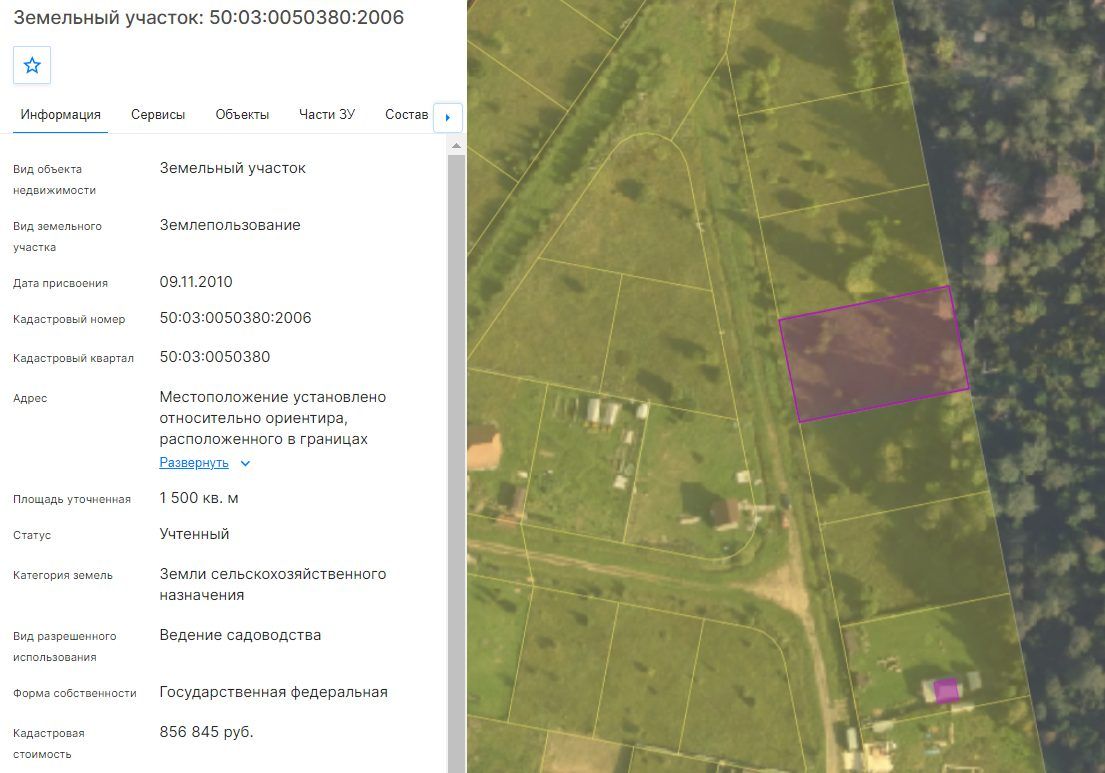Click the Форма собственности label
This screenshot has height=773, width=1105.
tap(75, 693)
